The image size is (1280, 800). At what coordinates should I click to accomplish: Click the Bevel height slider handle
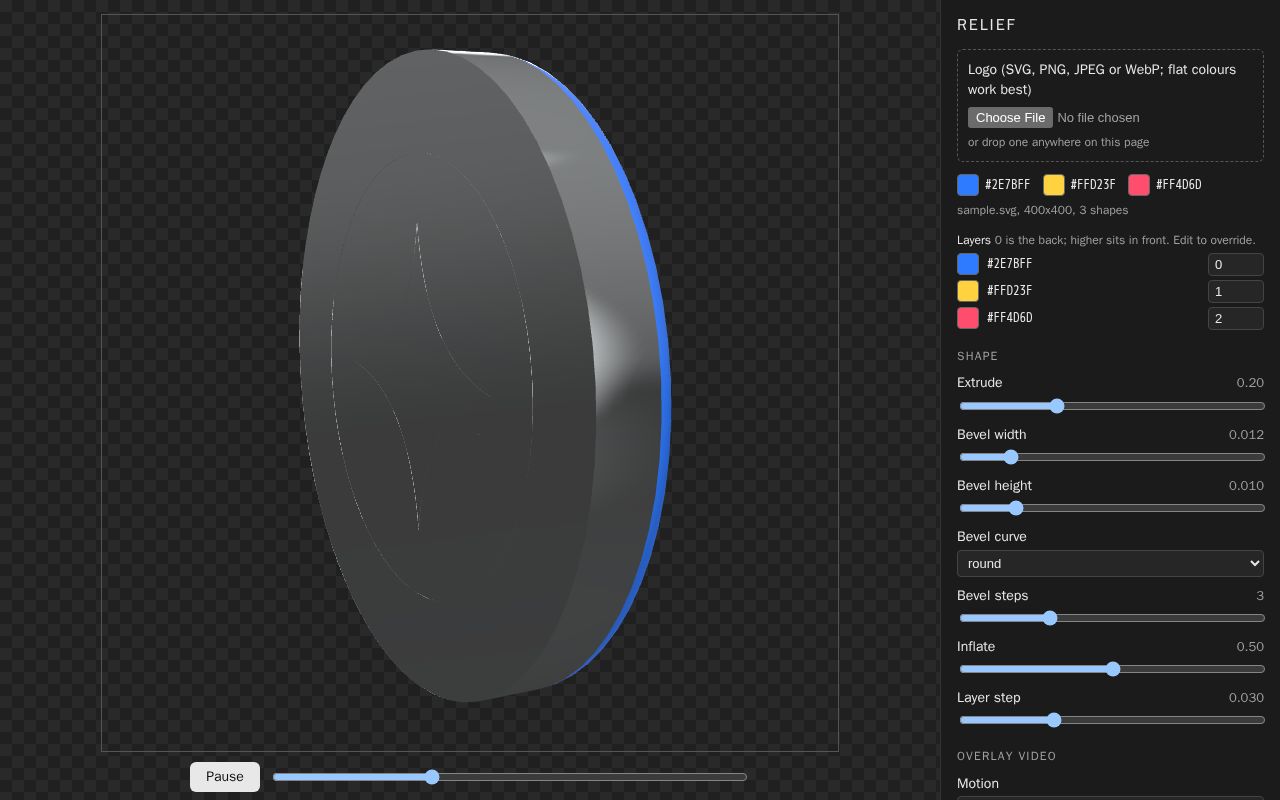point(1016,508)
